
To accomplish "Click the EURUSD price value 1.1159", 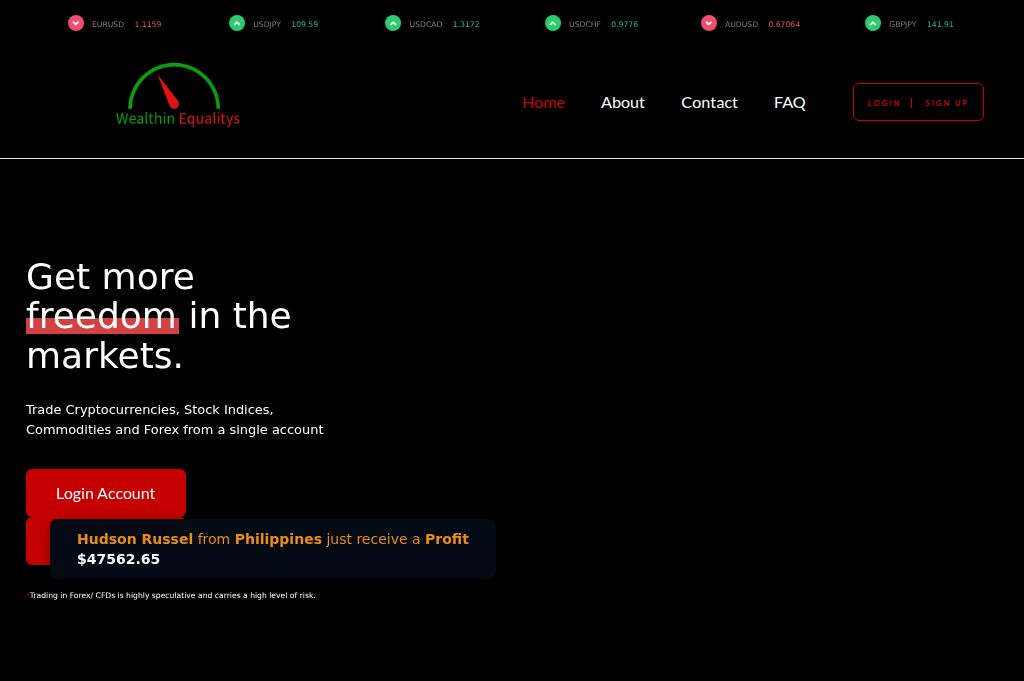I will (x=148, y=24).
